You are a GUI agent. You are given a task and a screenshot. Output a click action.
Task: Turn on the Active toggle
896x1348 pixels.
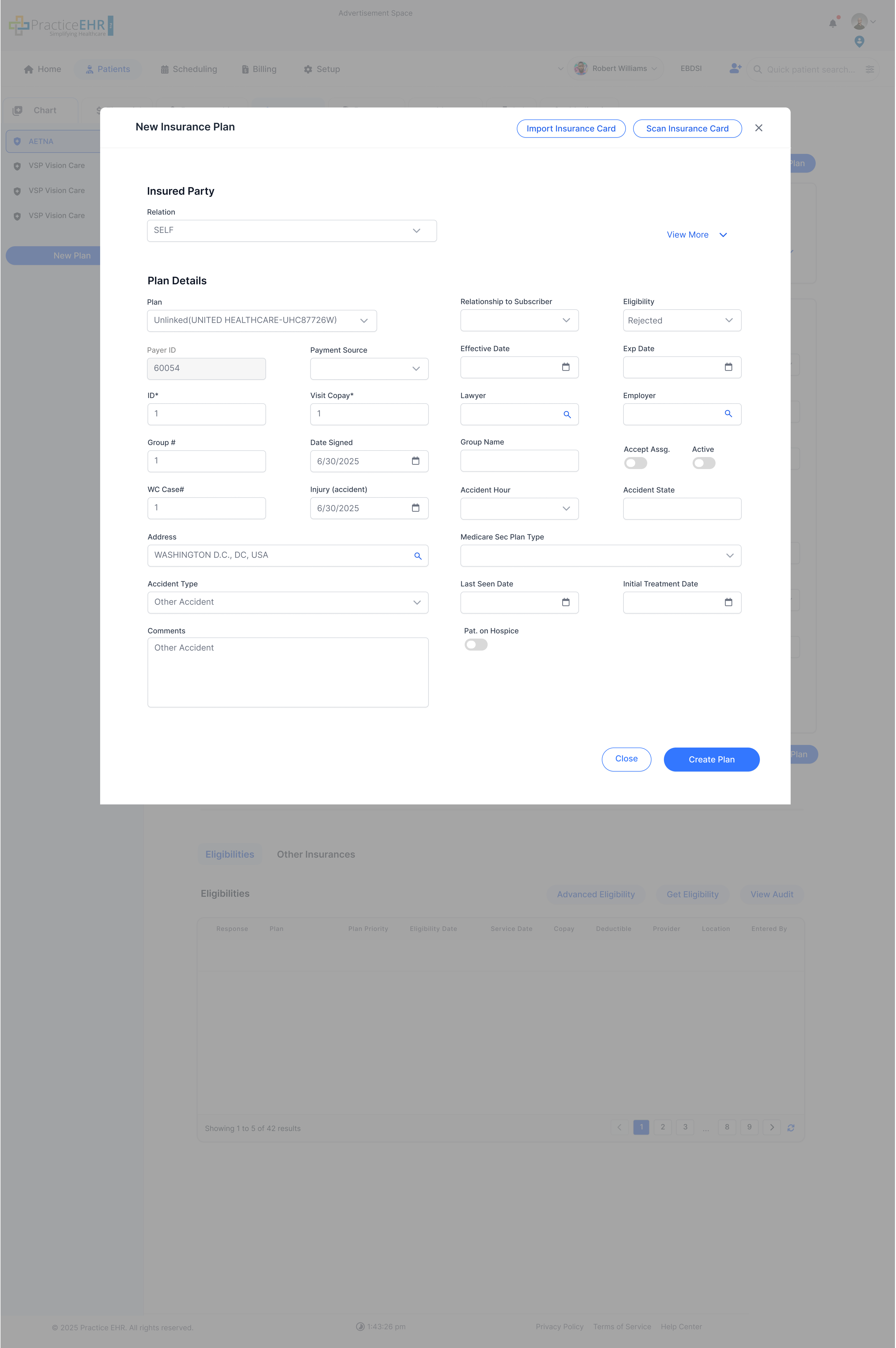(x=704, y=463)
